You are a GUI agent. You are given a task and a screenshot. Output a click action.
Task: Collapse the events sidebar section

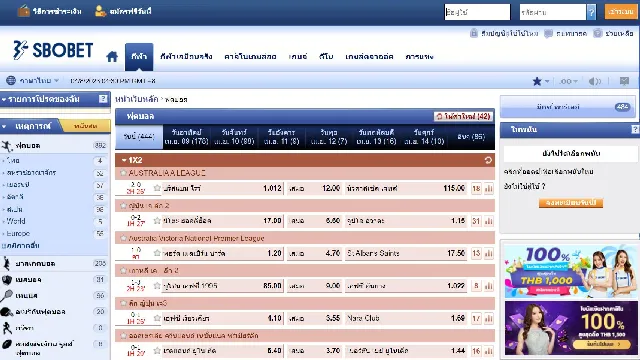click(x=4, y=127)
